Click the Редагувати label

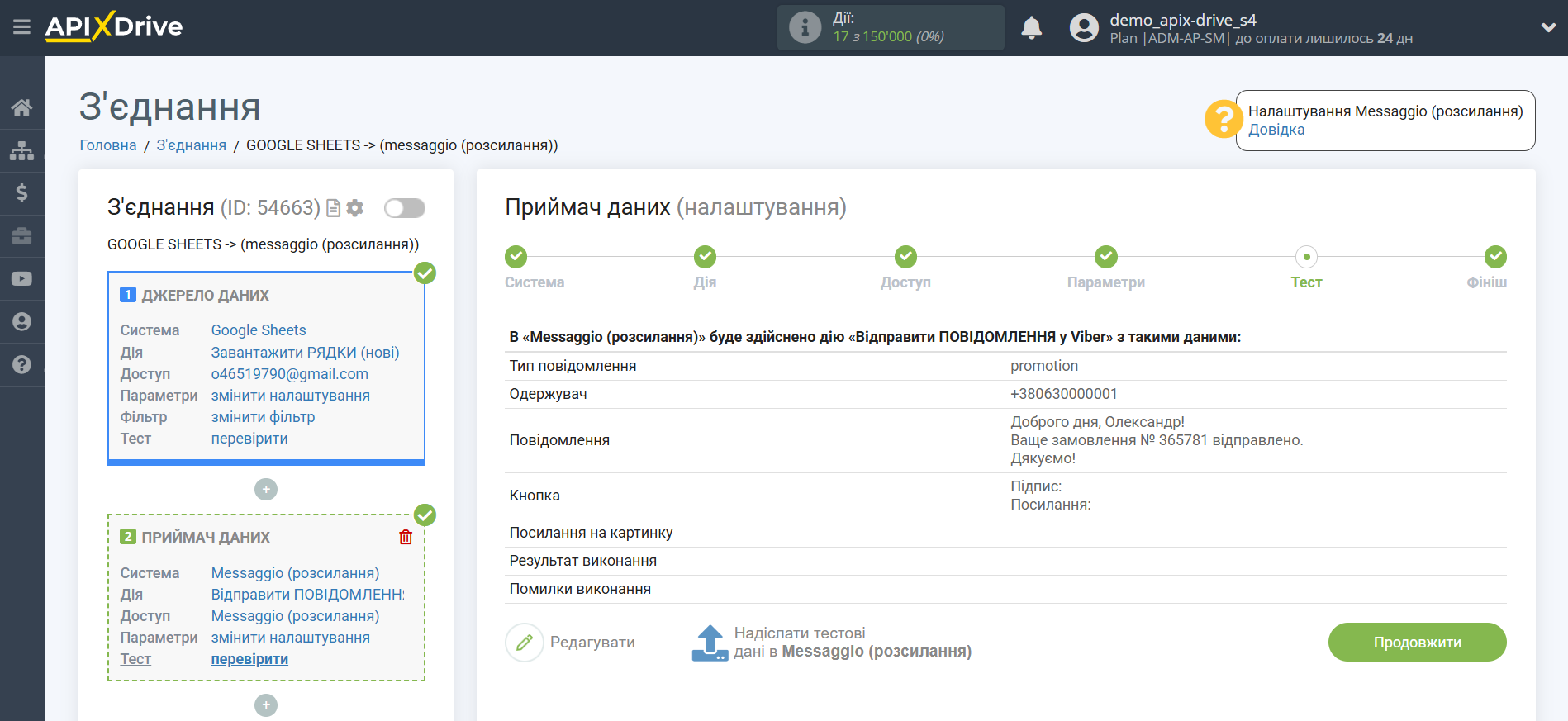(593, 643)
